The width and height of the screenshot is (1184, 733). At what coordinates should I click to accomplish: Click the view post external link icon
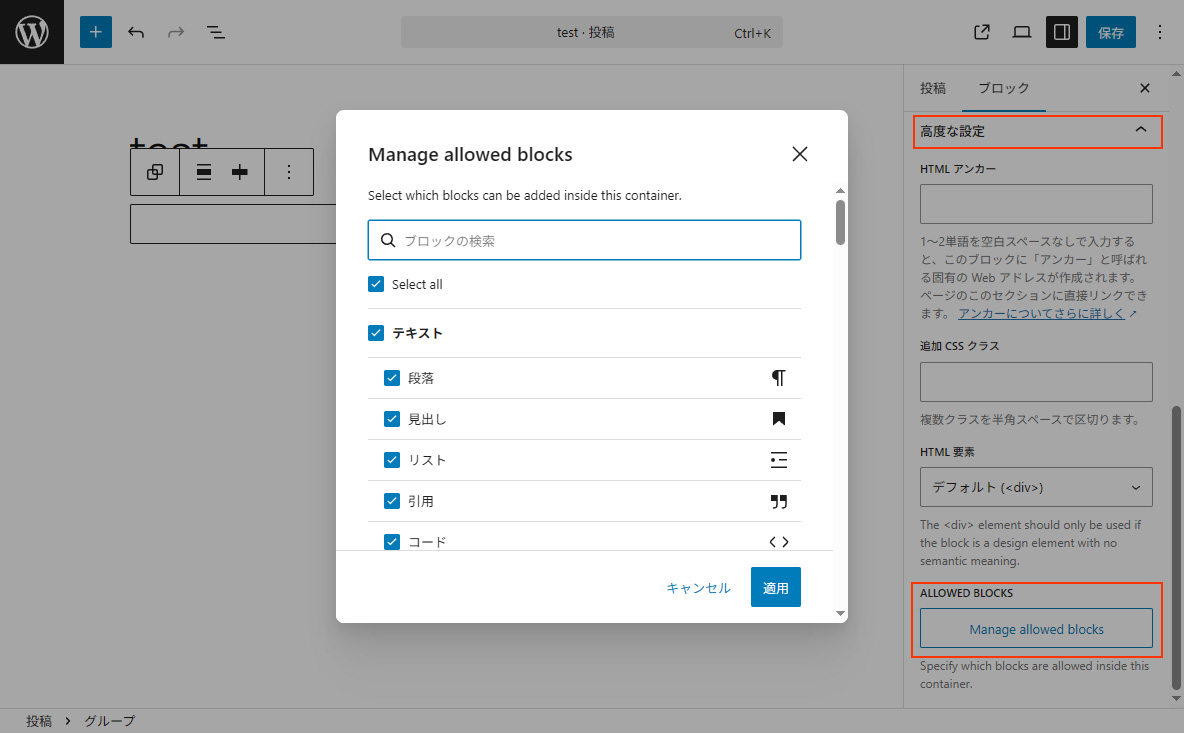(x=981, y=32)
